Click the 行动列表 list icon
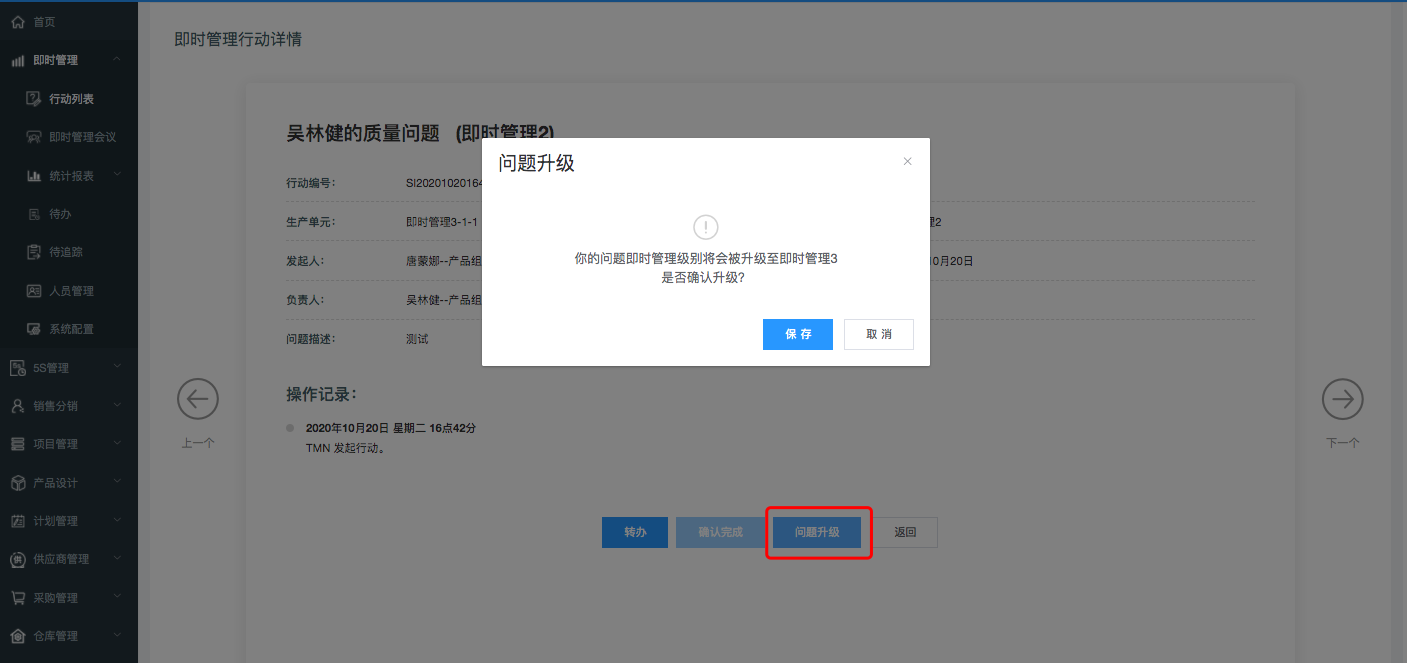Viewport: 1407px width, 663px height. pyautogui.click(x=33, y=98)
